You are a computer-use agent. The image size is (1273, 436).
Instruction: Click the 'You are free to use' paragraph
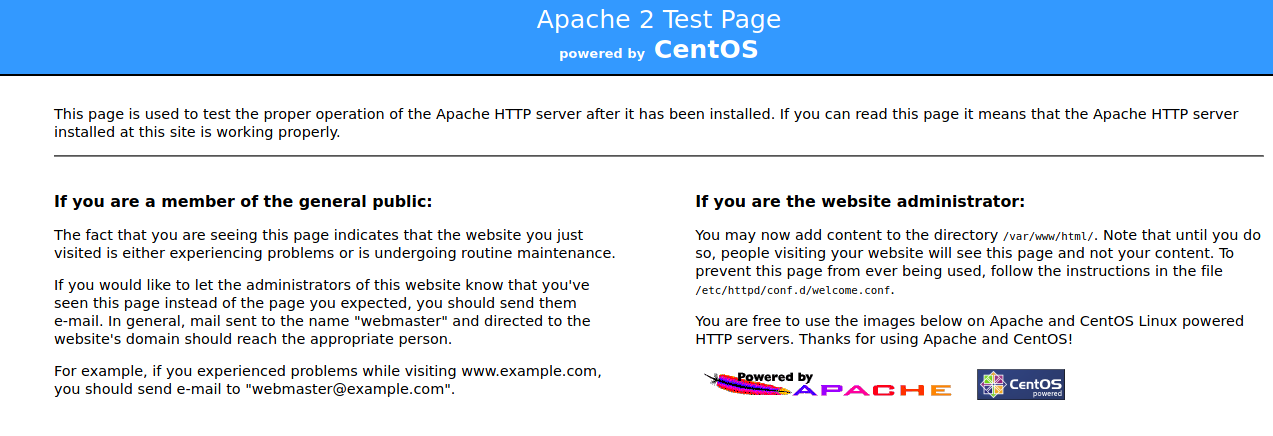pos(968,321)
